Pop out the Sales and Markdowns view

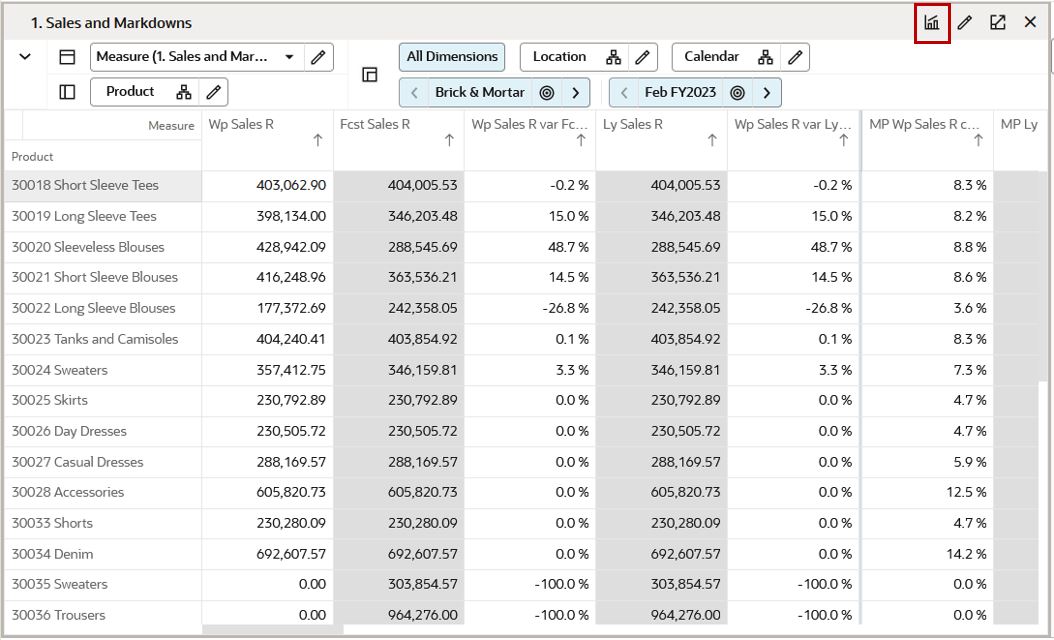click(998, 23)
